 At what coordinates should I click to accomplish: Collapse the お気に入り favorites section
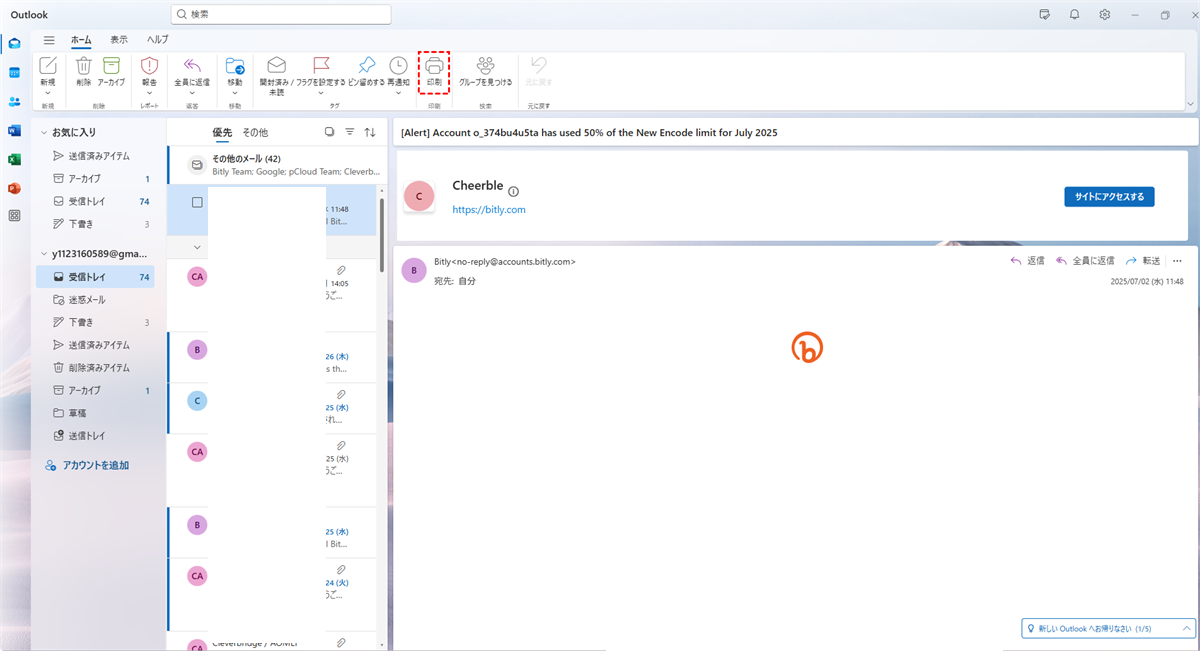pyautogui.click(x=43, y=132)
